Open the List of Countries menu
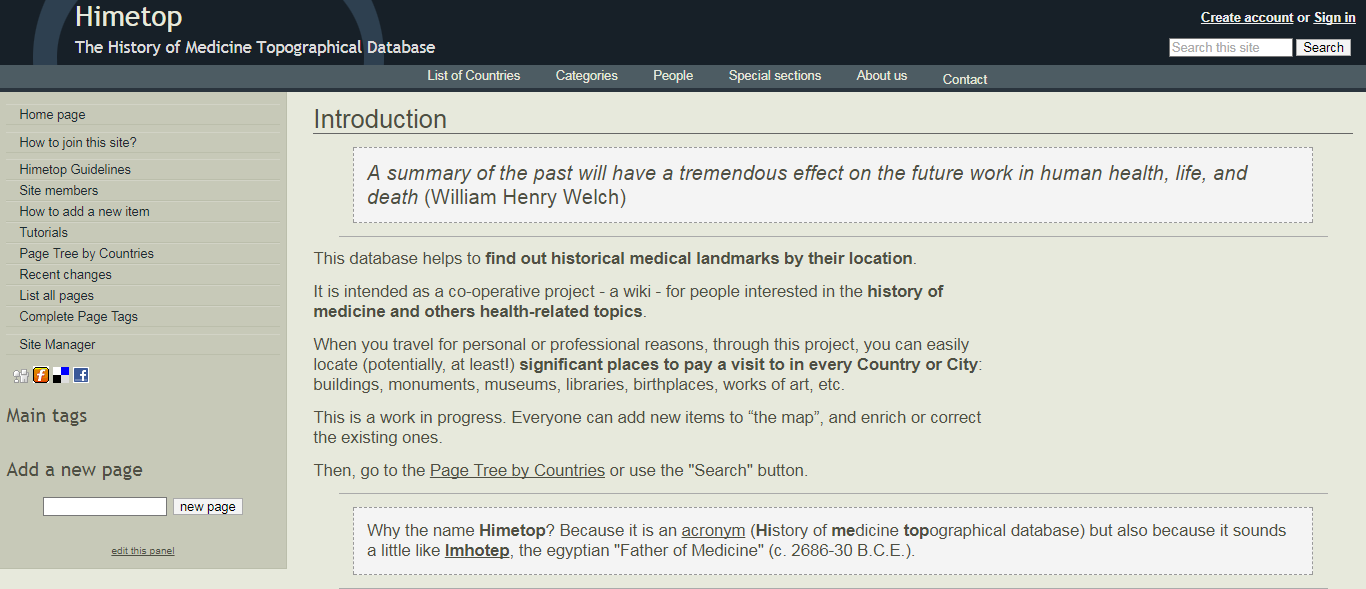 [x=474, y=76]
